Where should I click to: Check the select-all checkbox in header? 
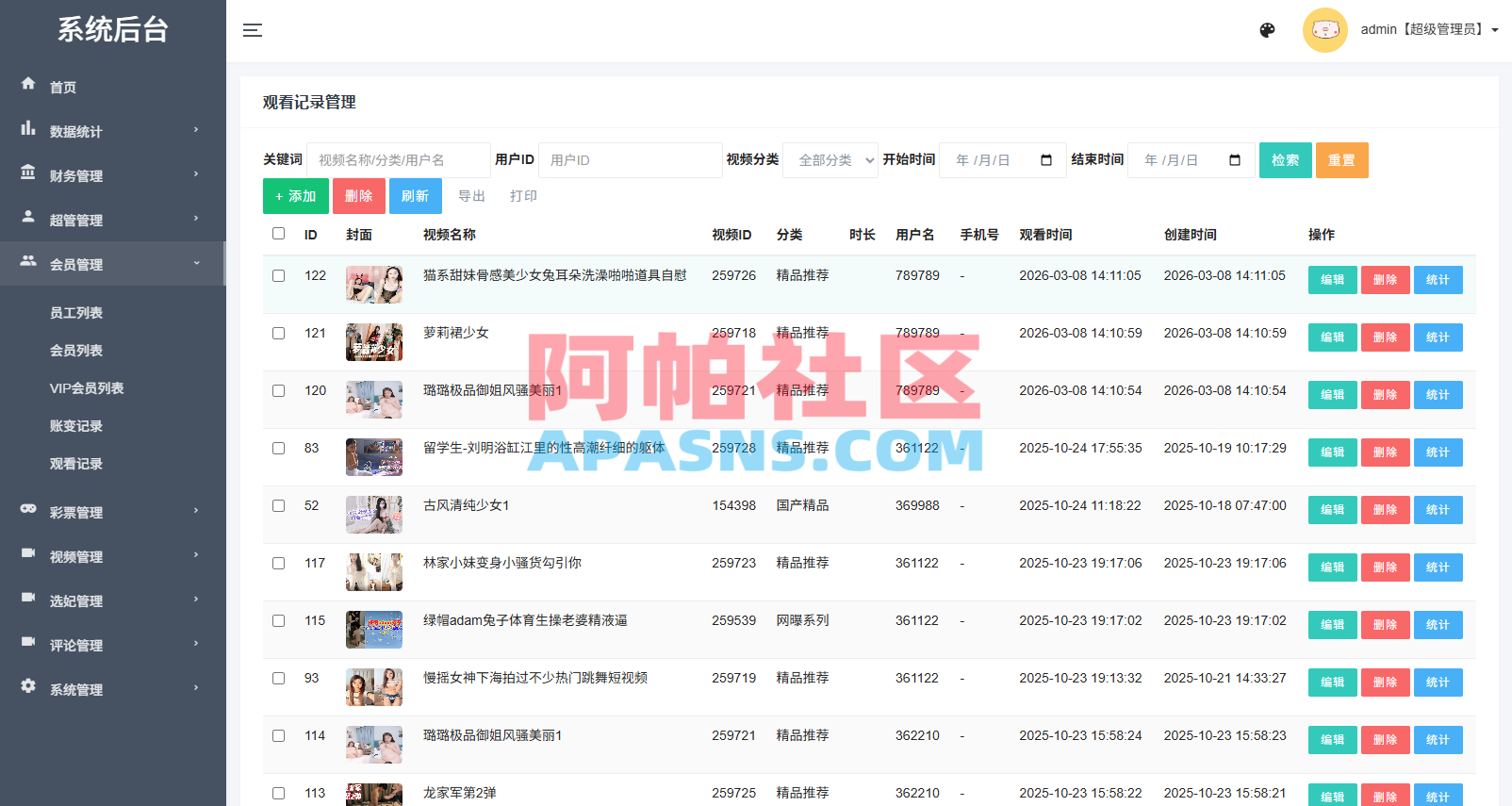(278, 234)
